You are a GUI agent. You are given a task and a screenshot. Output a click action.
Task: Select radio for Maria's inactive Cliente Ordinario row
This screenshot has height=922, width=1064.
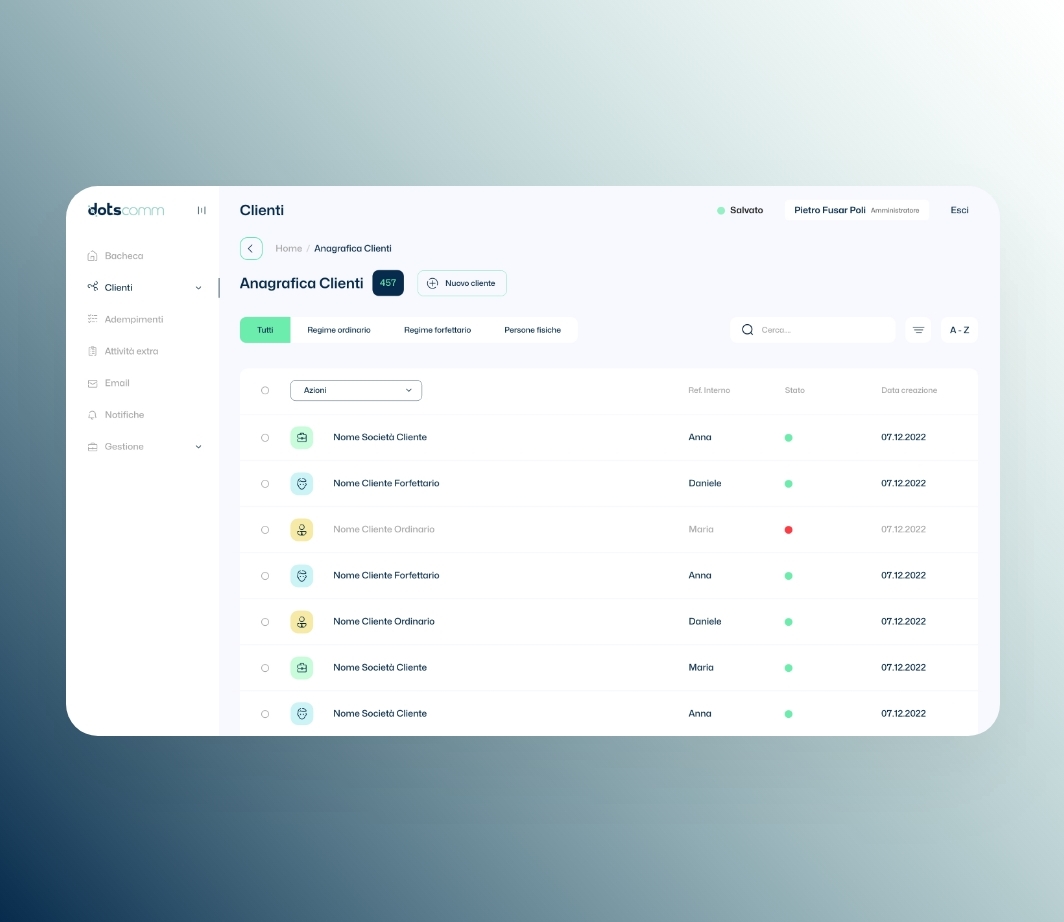265,530
